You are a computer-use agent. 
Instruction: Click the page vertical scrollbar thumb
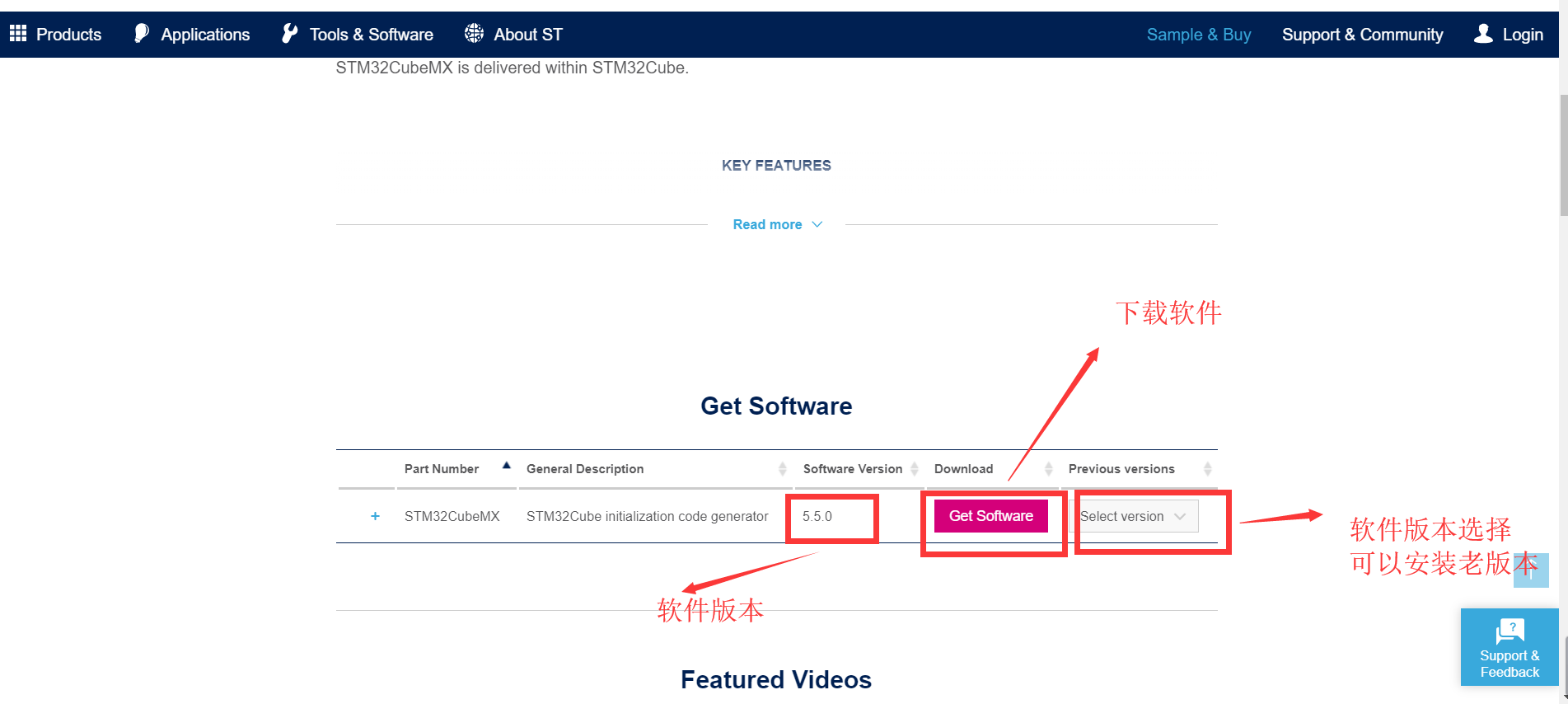[1563, 155]
